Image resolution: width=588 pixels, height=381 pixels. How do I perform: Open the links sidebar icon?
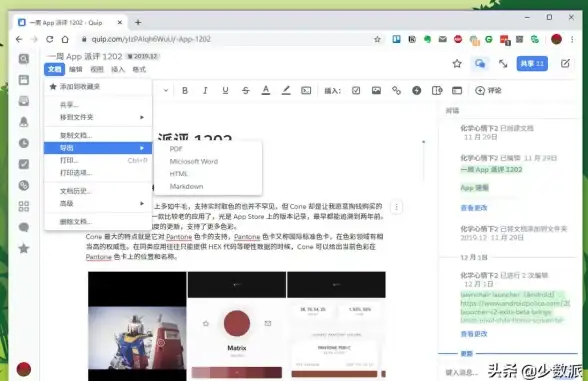(x=24, y=185)
